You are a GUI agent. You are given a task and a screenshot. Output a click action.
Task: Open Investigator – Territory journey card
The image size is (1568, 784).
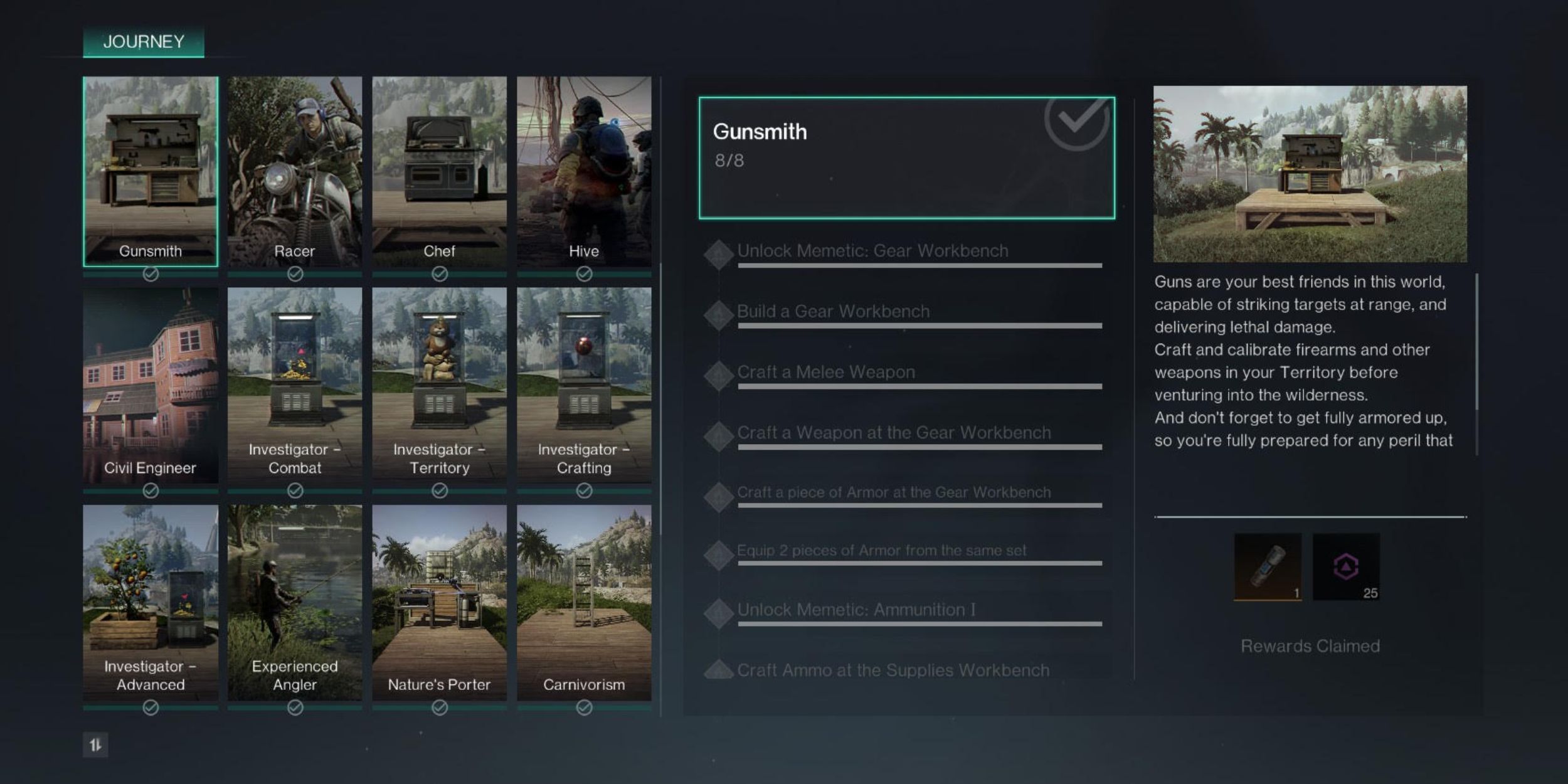pyautogui.click(x=439, y=385)
